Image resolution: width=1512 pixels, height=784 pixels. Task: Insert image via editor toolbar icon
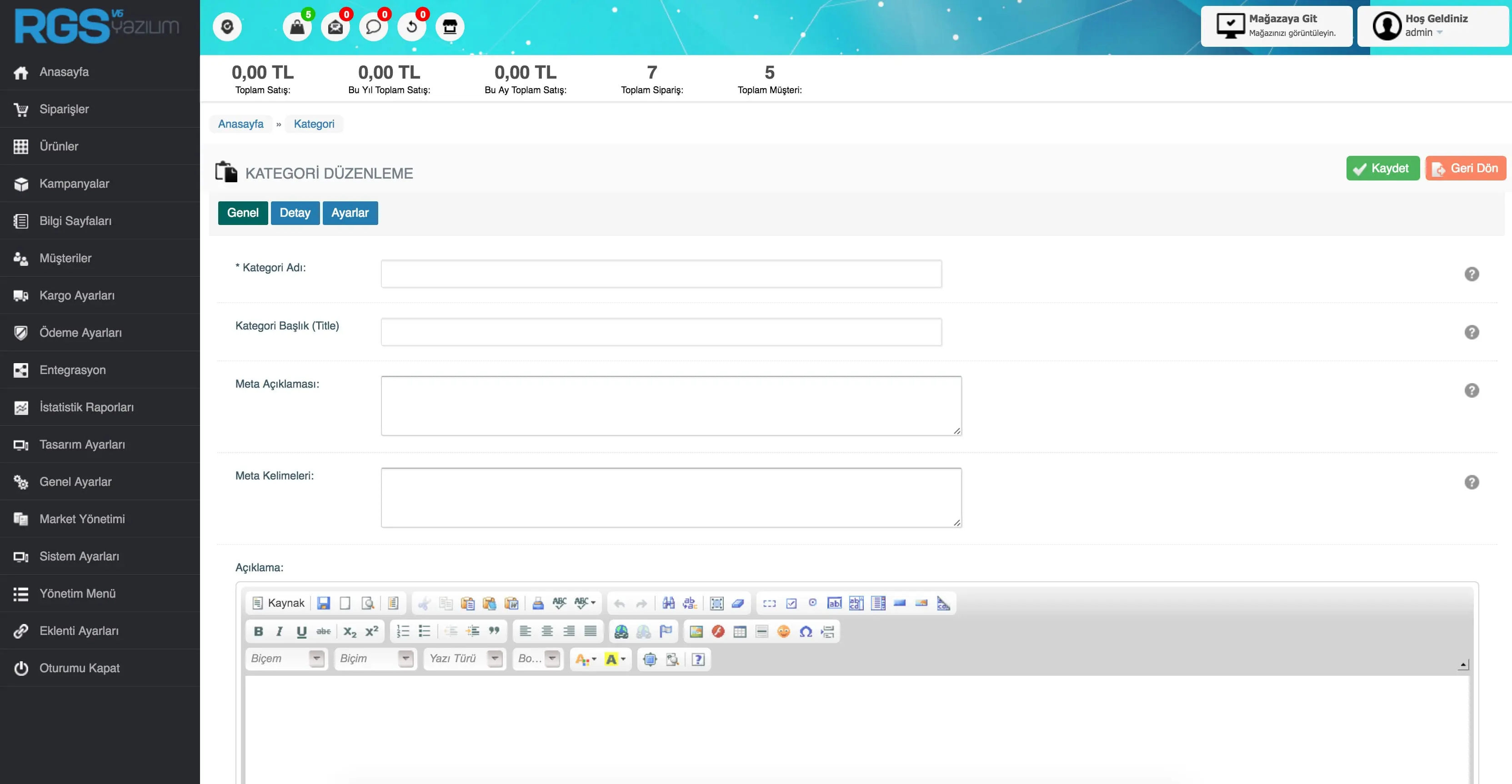click(x=696, y=631)
